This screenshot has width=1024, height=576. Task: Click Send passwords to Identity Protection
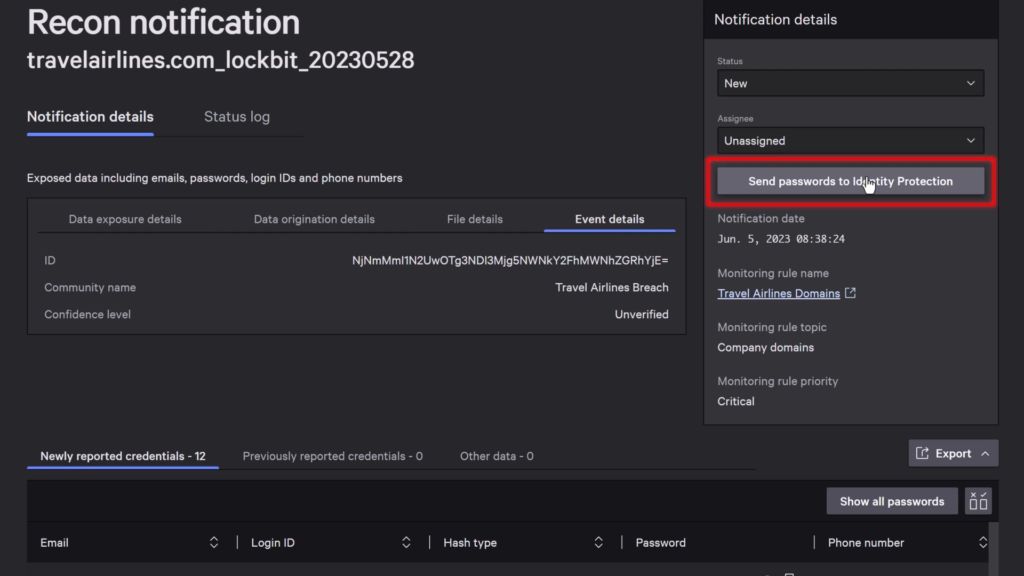point(849,181)
